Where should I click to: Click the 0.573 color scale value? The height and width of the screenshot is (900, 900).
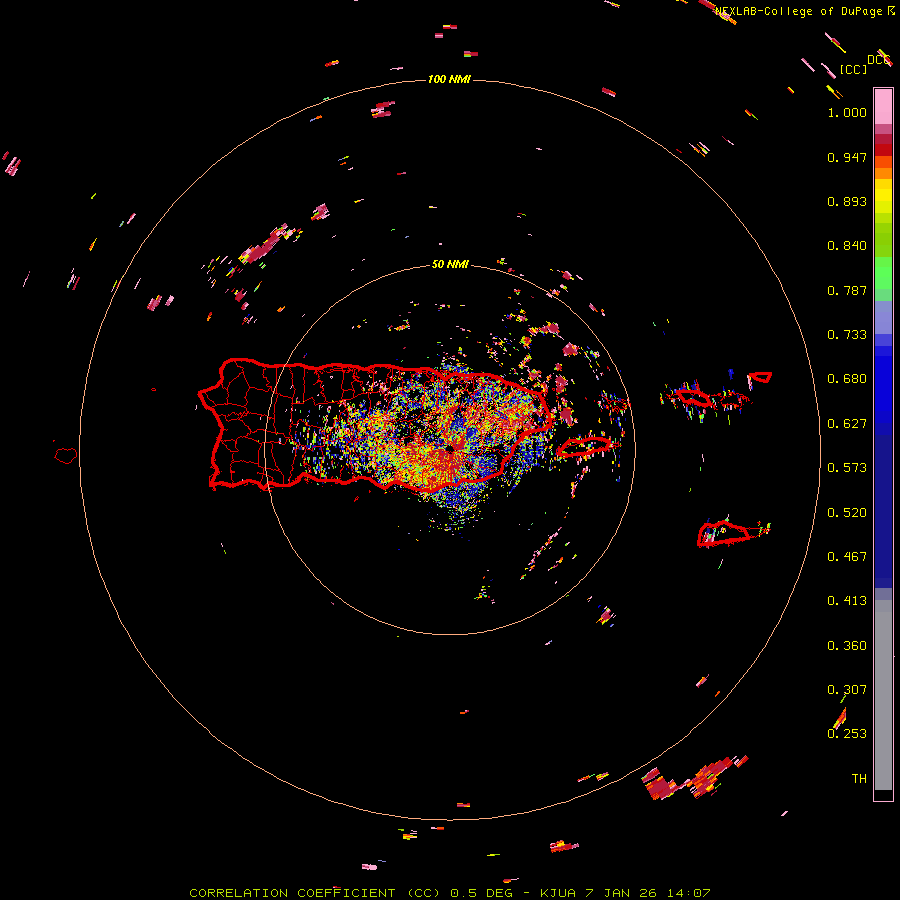tap(847, 468)
